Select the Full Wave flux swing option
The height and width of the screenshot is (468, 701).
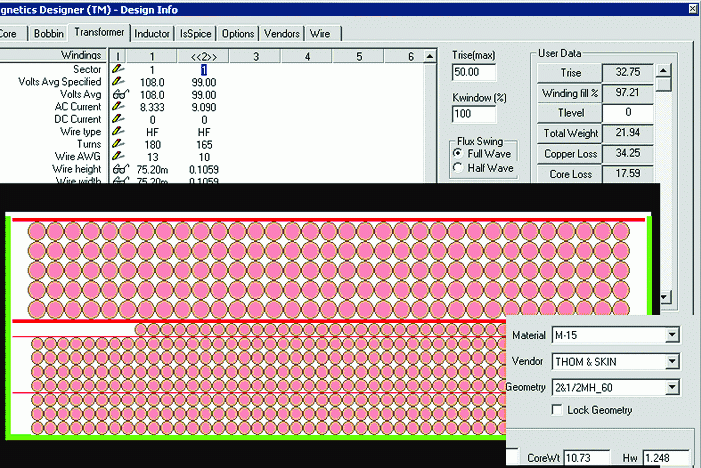coord(459,155)
